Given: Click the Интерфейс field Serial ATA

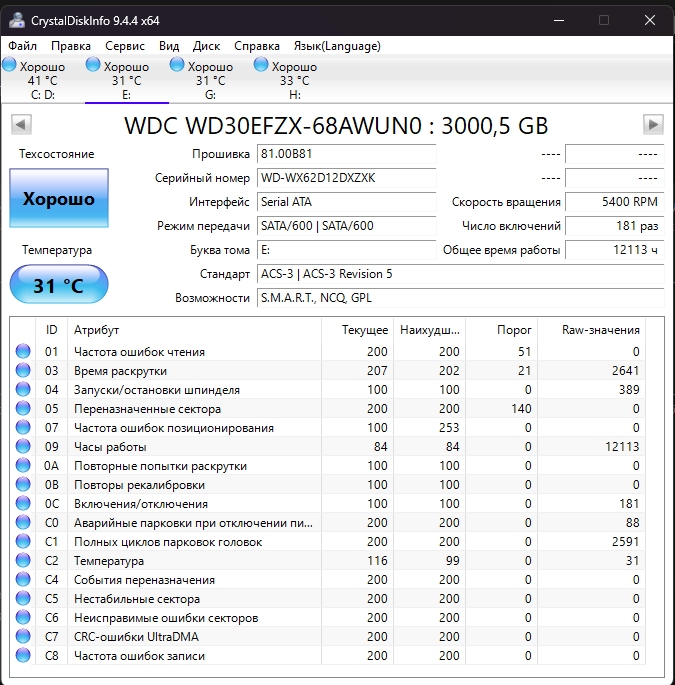Looking at the screenshot, I should [346, 202].
